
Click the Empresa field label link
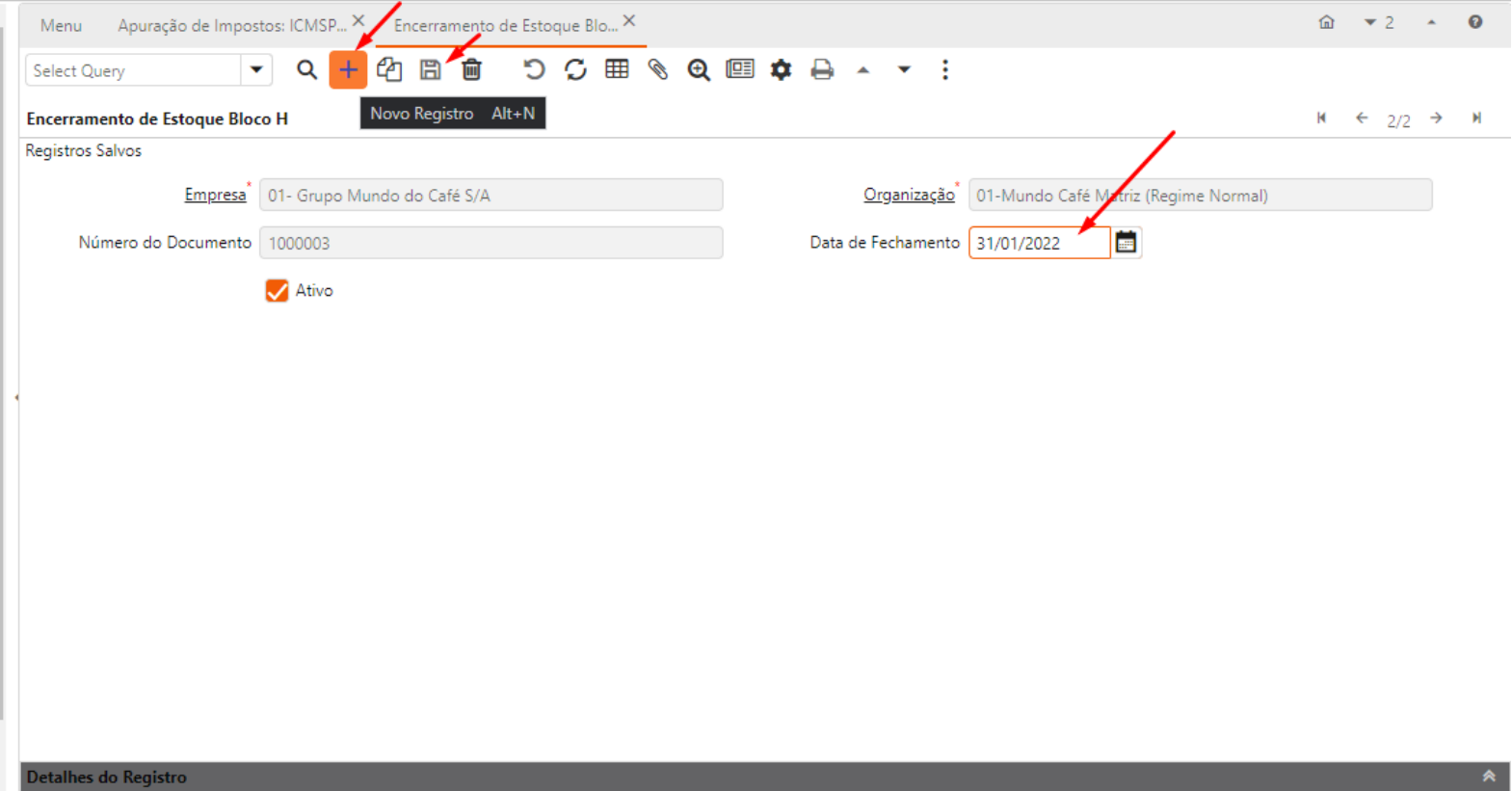pos(215,195)
